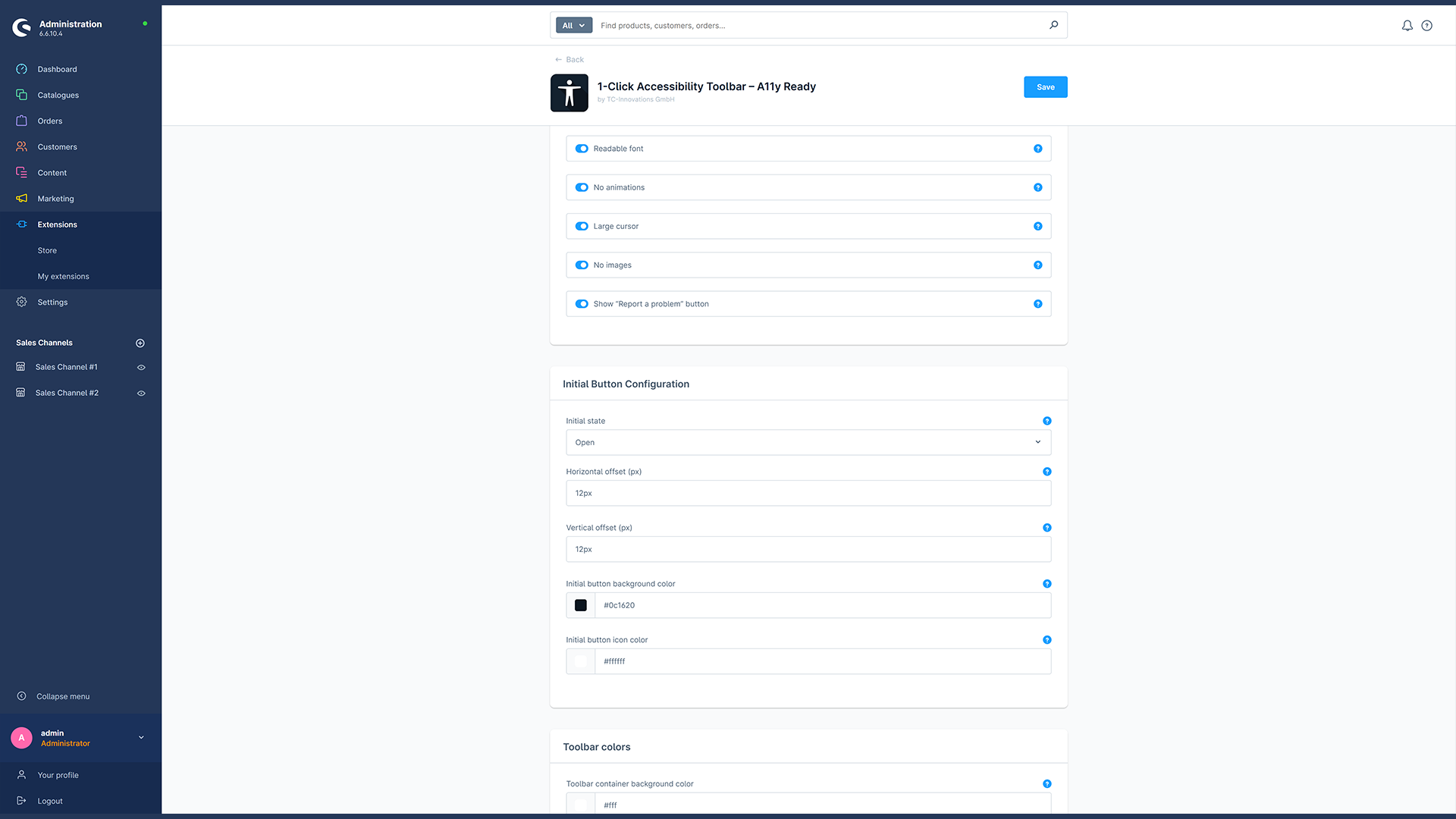Show help for No animations
This screenshot has width=1456, height=819.
[1037, 187]
